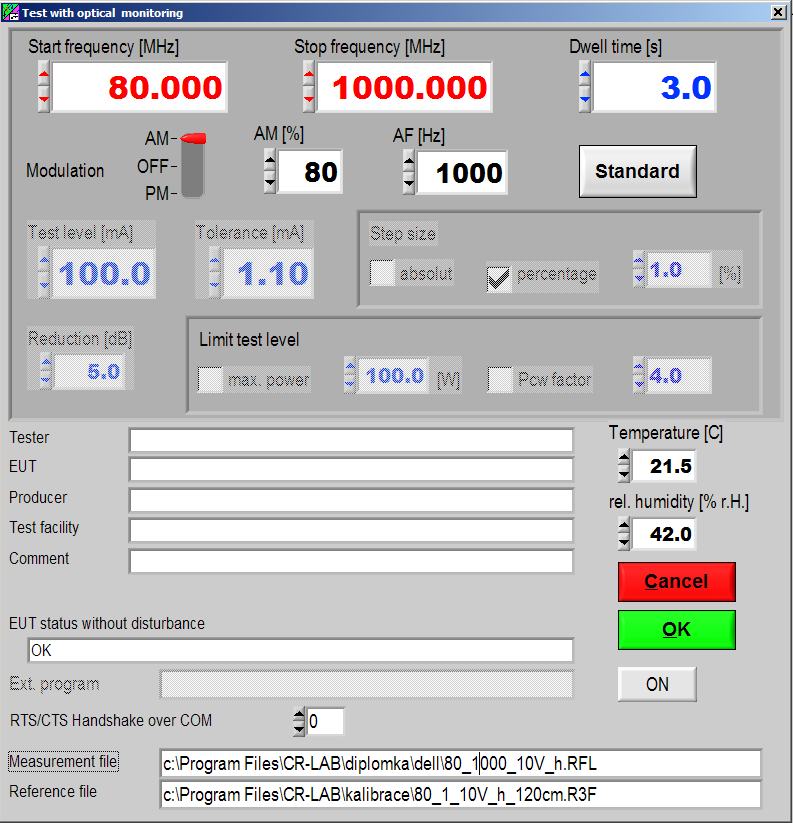Click the Standard button

click(638, 171)
